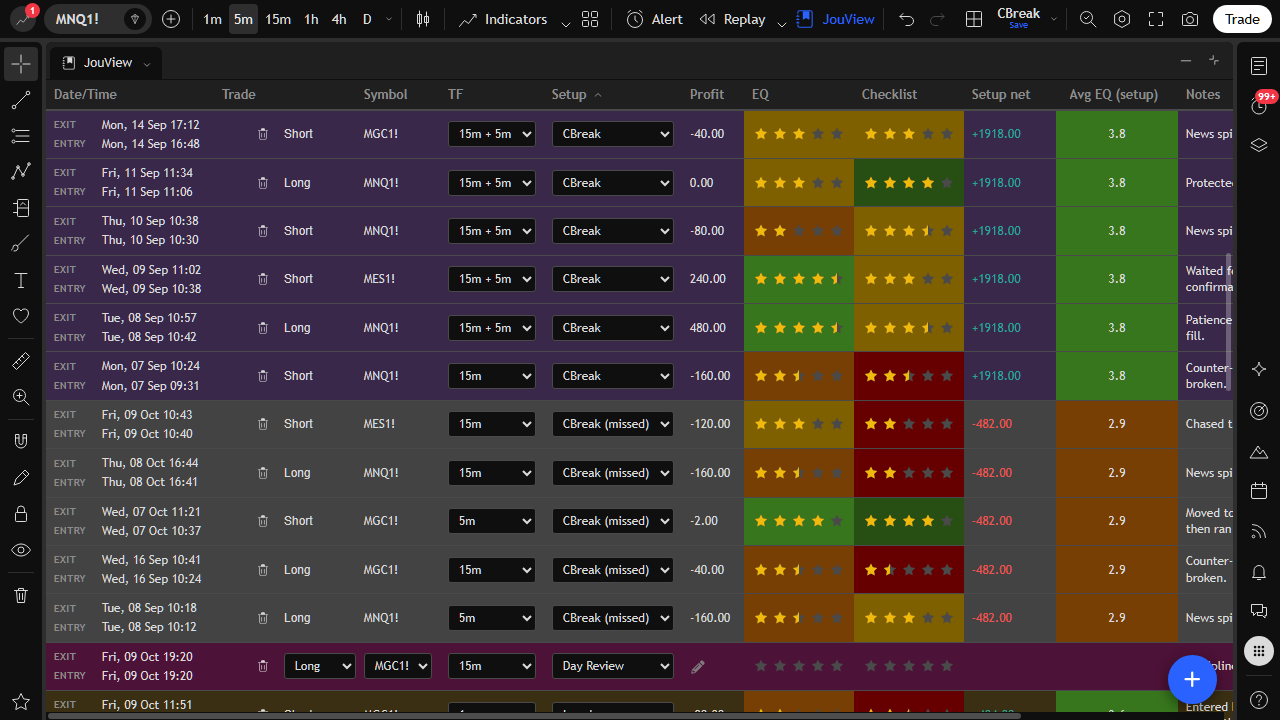This screenshot has width=1280, height=720.
Task: Select the text annotation tool
Action: [x=21, y=280]
